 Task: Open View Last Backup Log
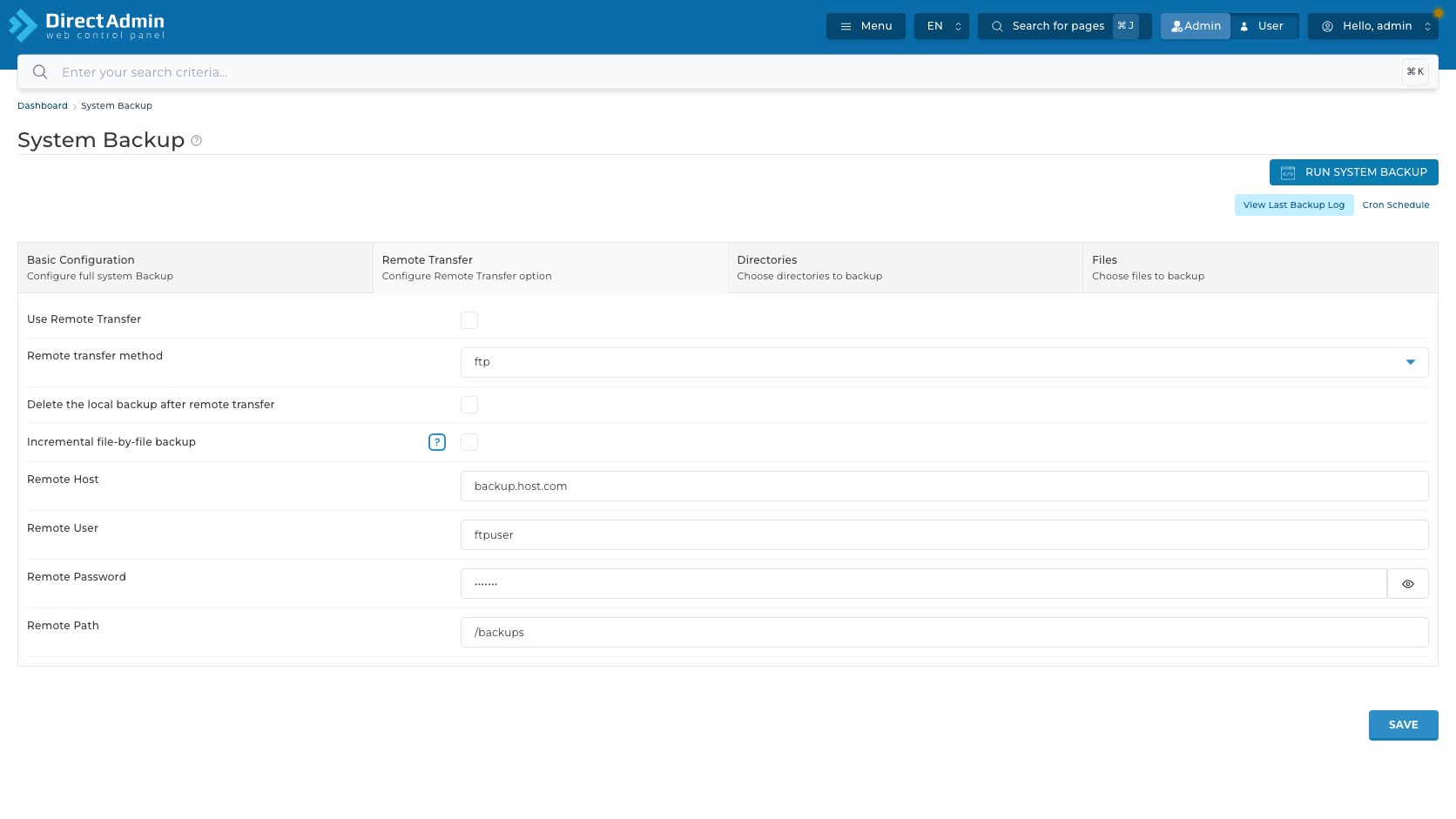(1294, 205)
